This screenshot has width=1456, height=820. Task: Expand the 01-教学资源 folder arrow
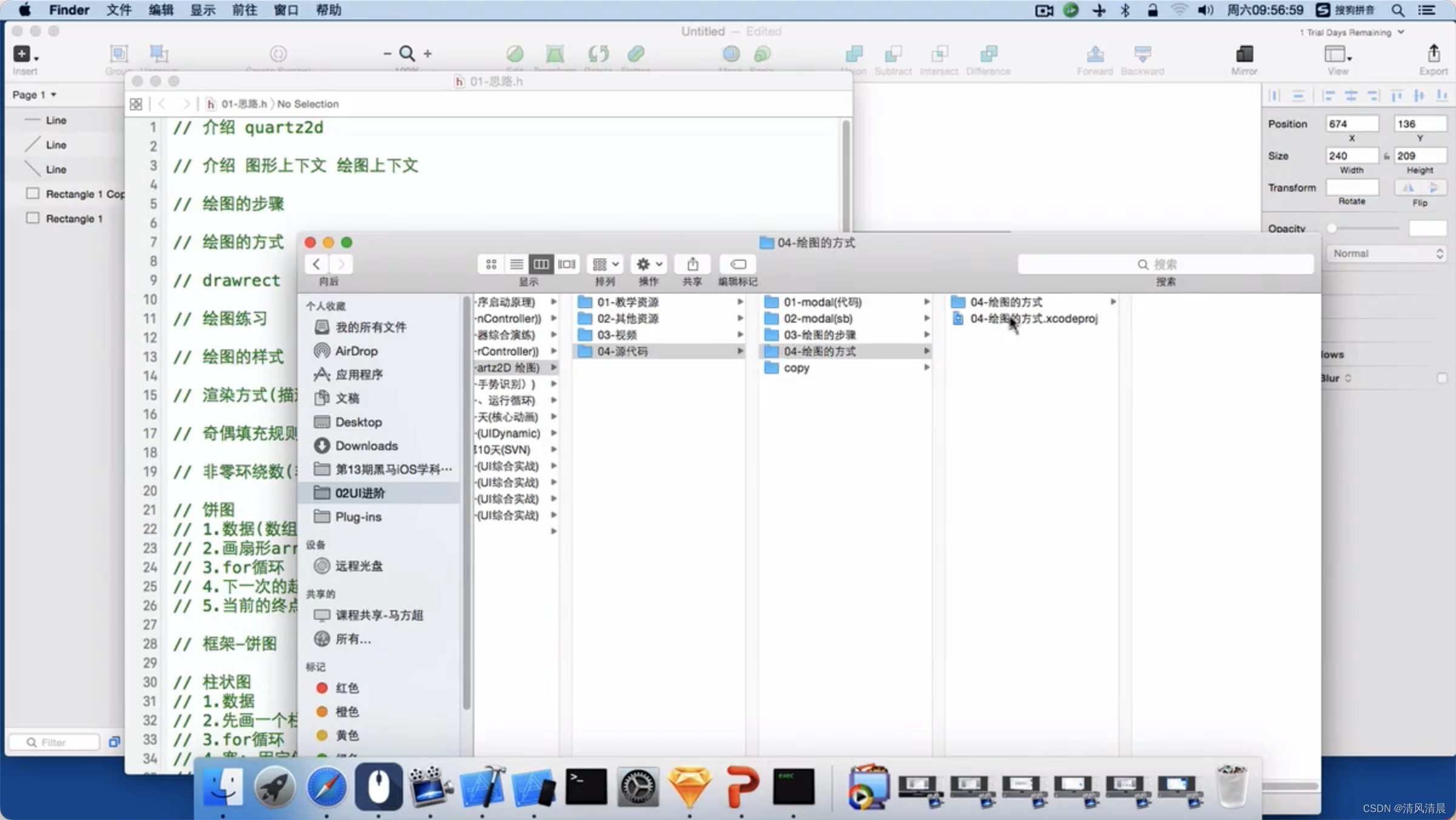coord(740,302)
